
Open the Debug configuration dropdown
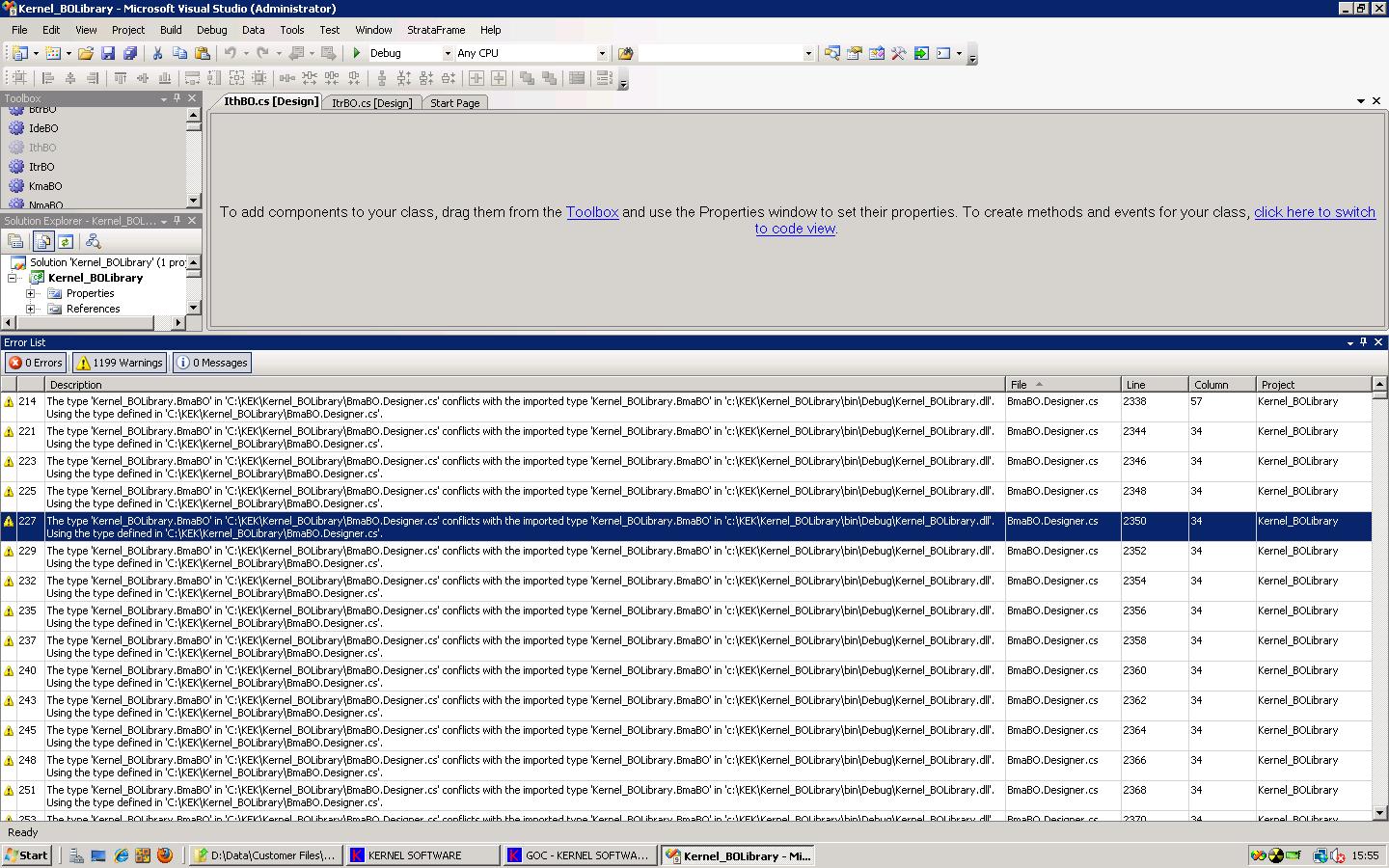[x=447, y=53]
